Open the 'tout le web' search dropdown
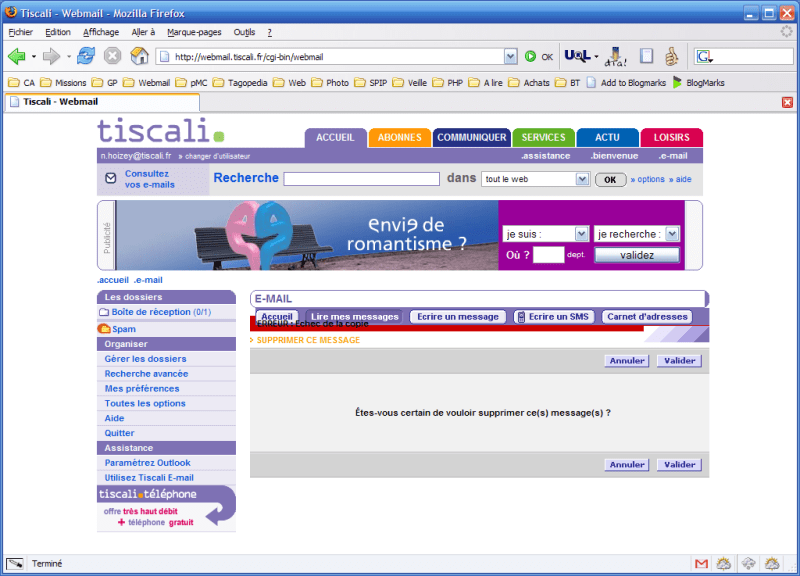The height and width of the screenshot is (576, 800). pos(582,179)
